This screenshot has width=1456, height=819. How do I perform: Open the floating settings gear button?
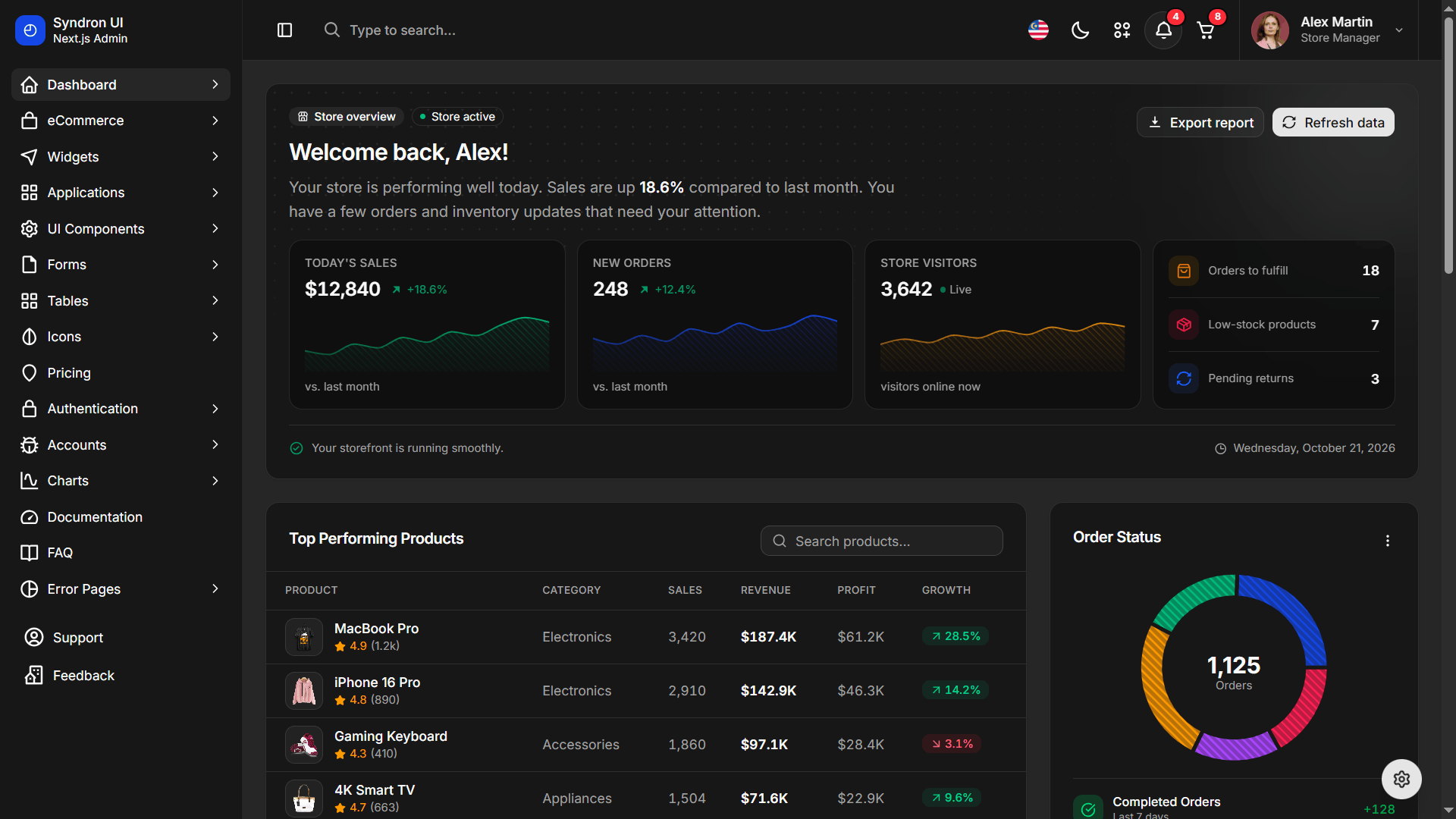[1401, 779]
